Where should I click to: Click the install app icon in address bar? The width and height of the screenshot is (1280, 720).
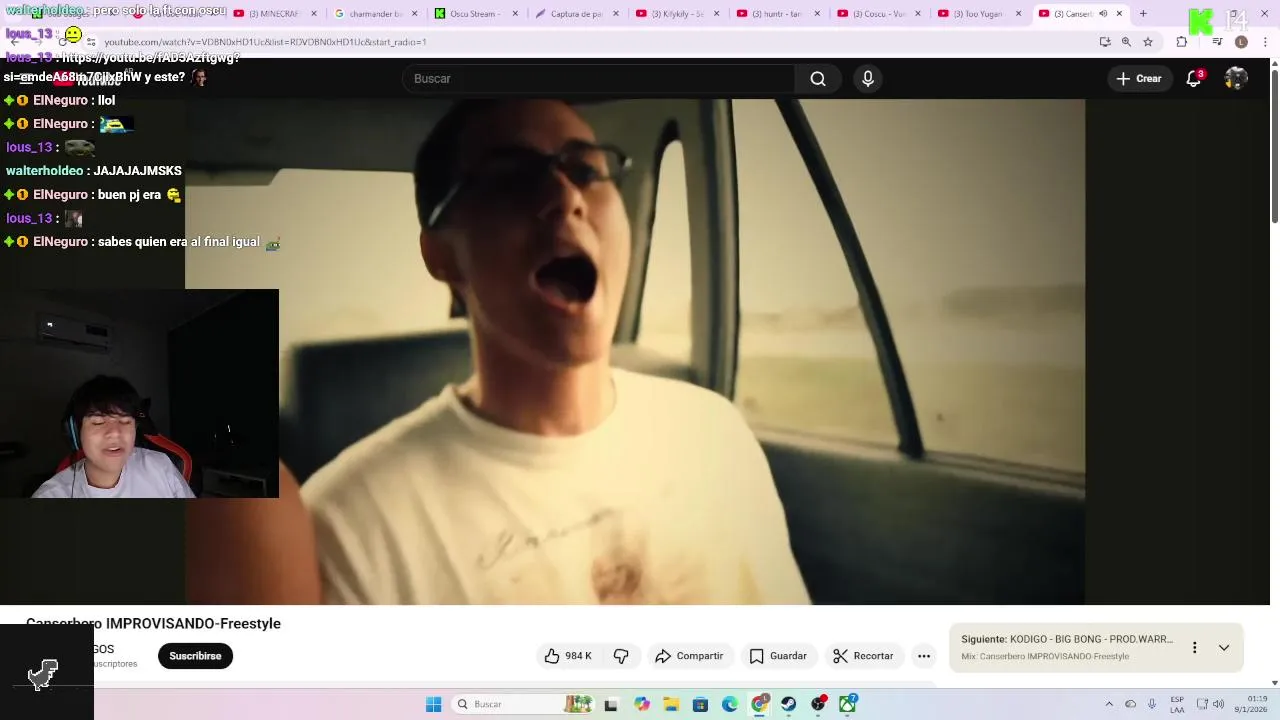click(1105, 42)
